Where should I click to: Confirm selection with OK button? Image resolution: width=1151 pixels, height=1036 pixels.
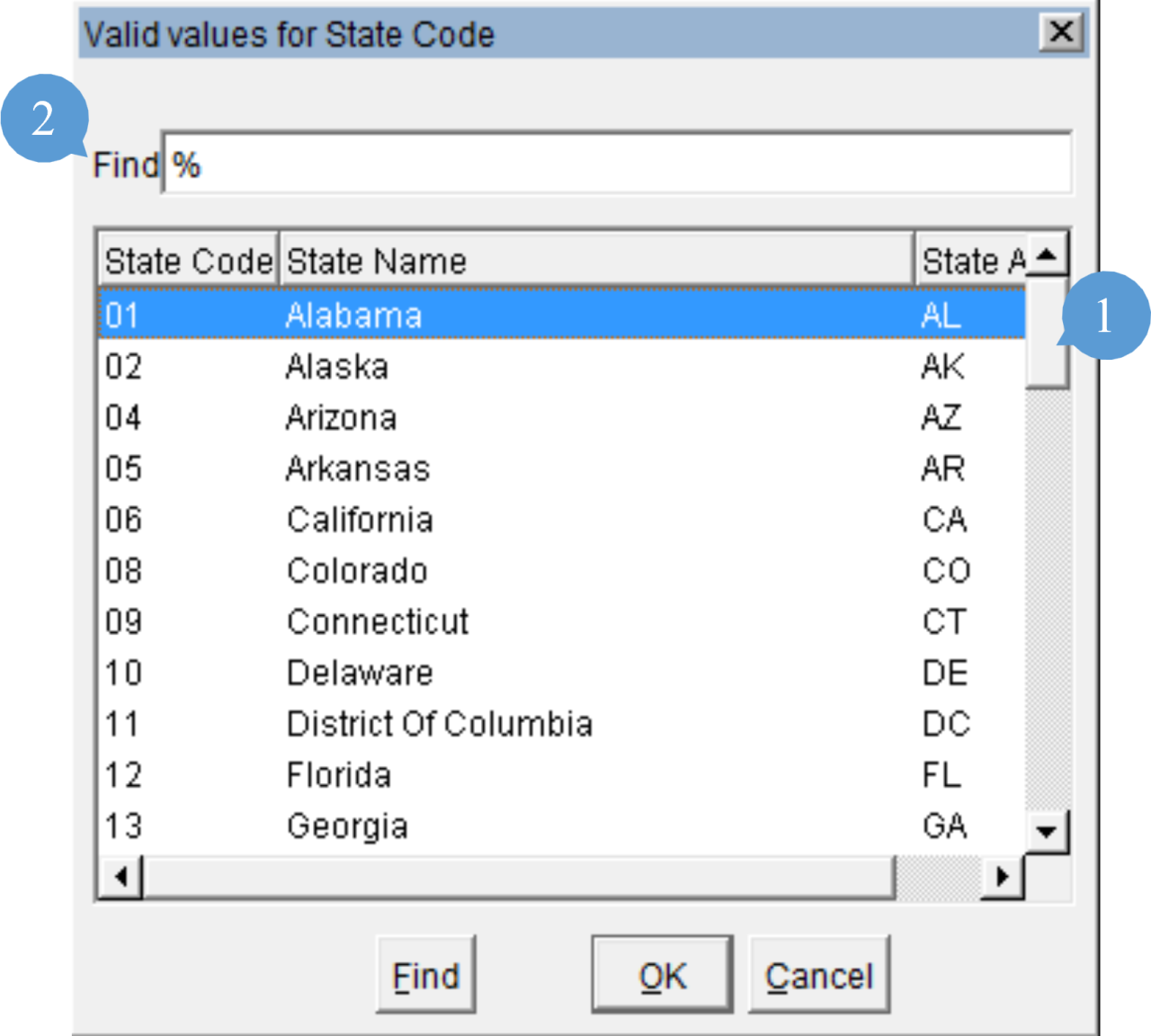pyautogui.click(x=662, y=976)
